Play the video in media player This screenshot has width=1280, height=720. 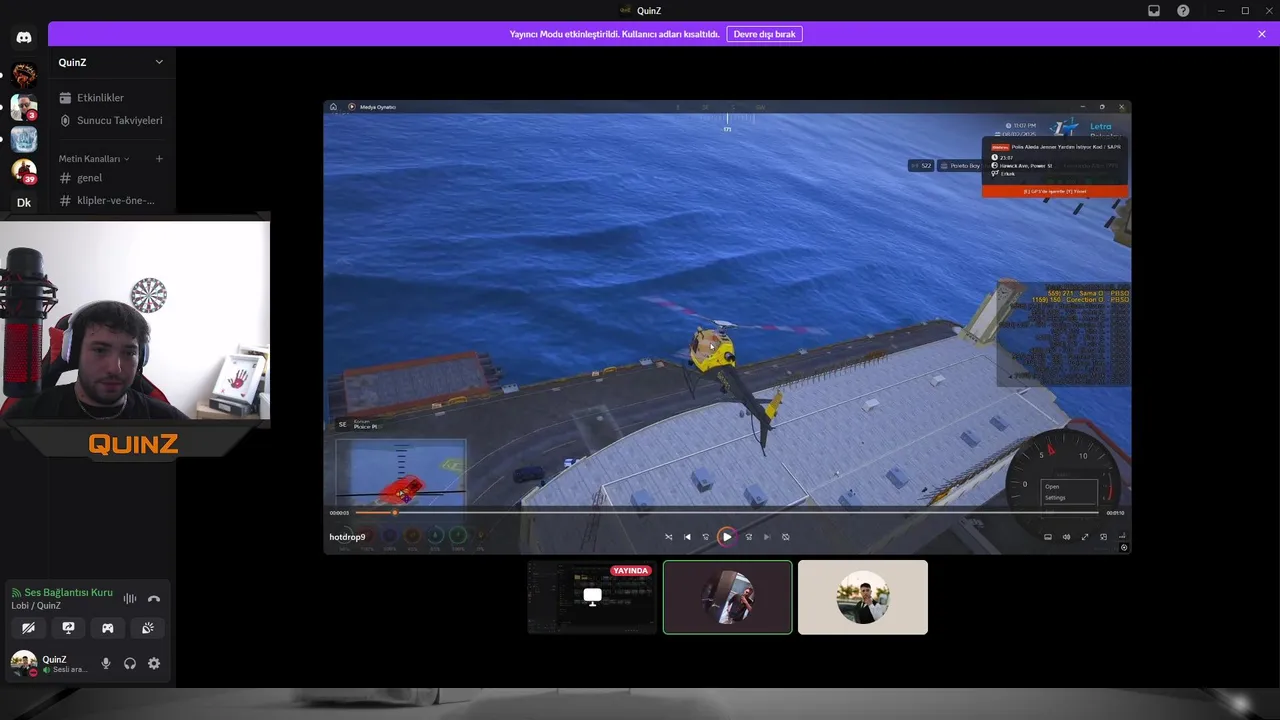[x=727, y=537]
